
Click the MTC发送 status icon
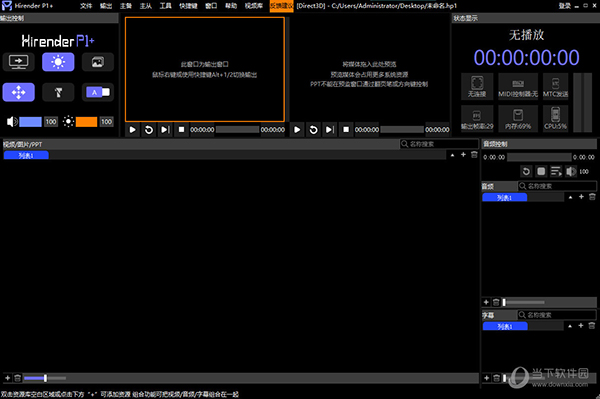point(555,86)
